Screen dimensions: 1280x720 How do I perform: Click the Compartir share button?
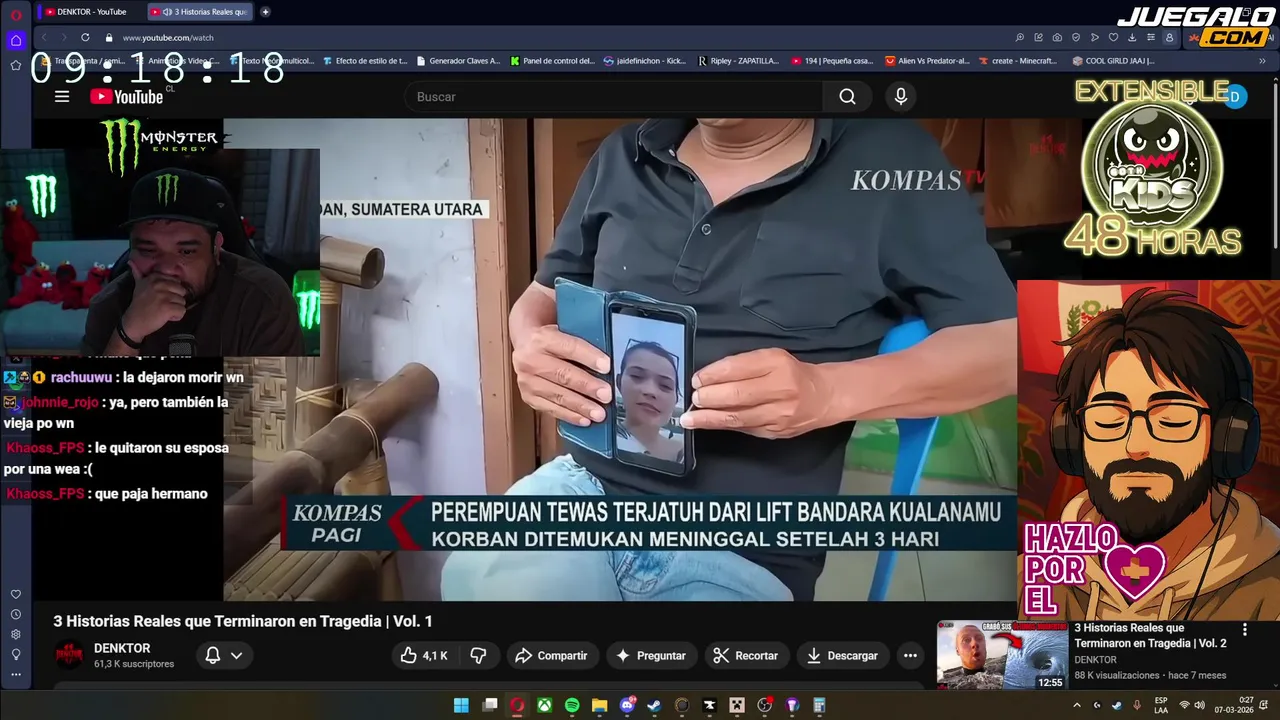pos(551,655)
